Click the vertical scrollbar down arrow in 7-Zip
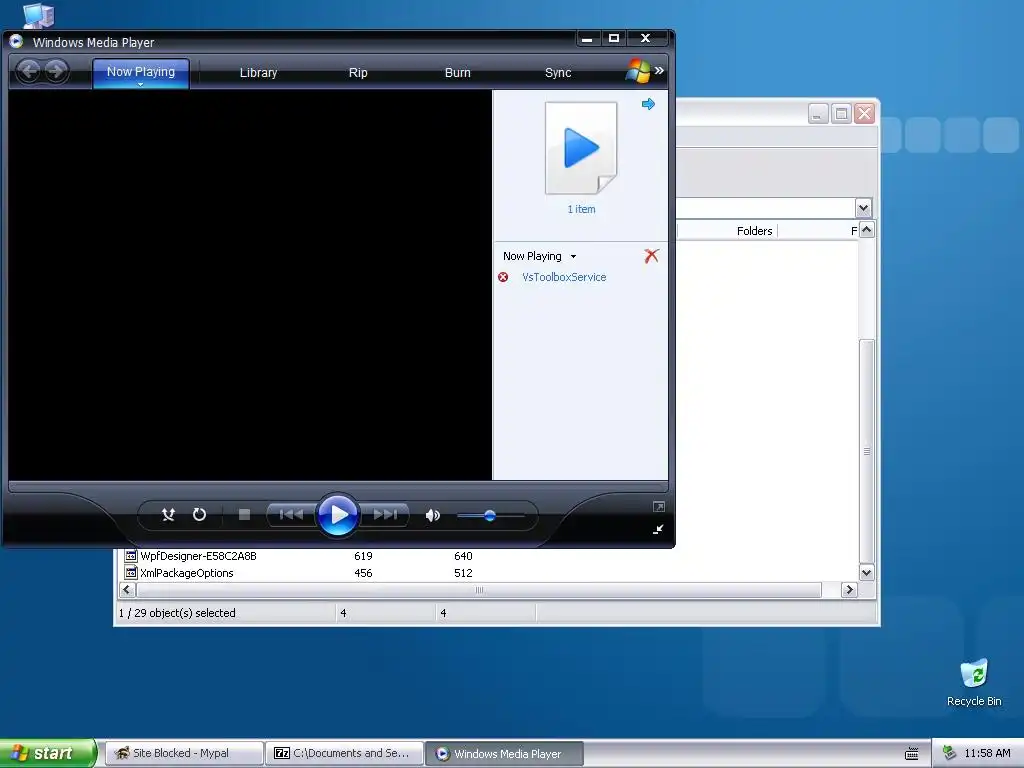 867,573
